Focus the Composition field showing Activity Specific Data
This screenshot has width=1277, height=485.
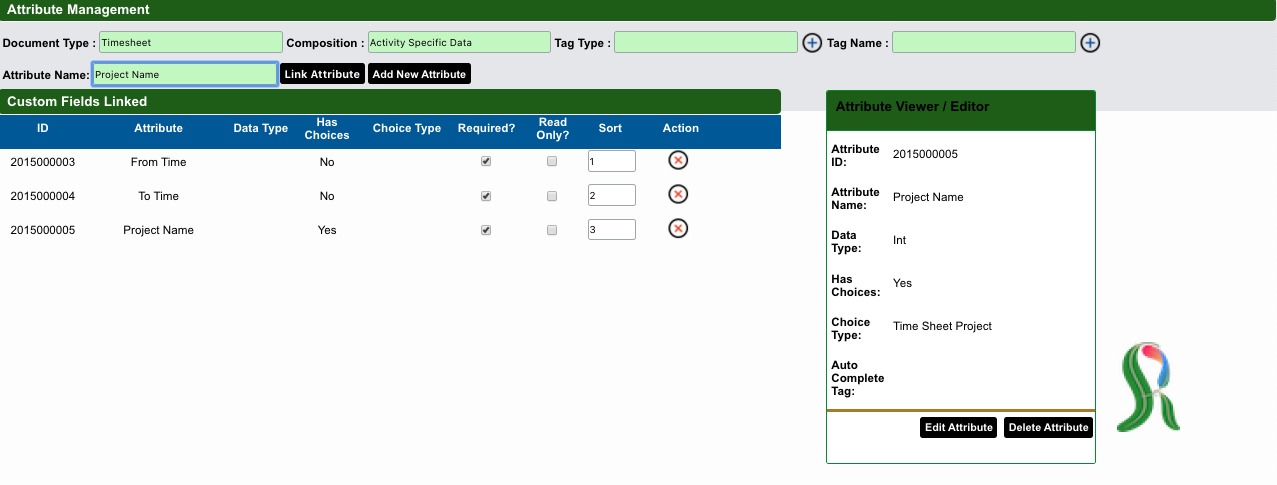[459, 42]
